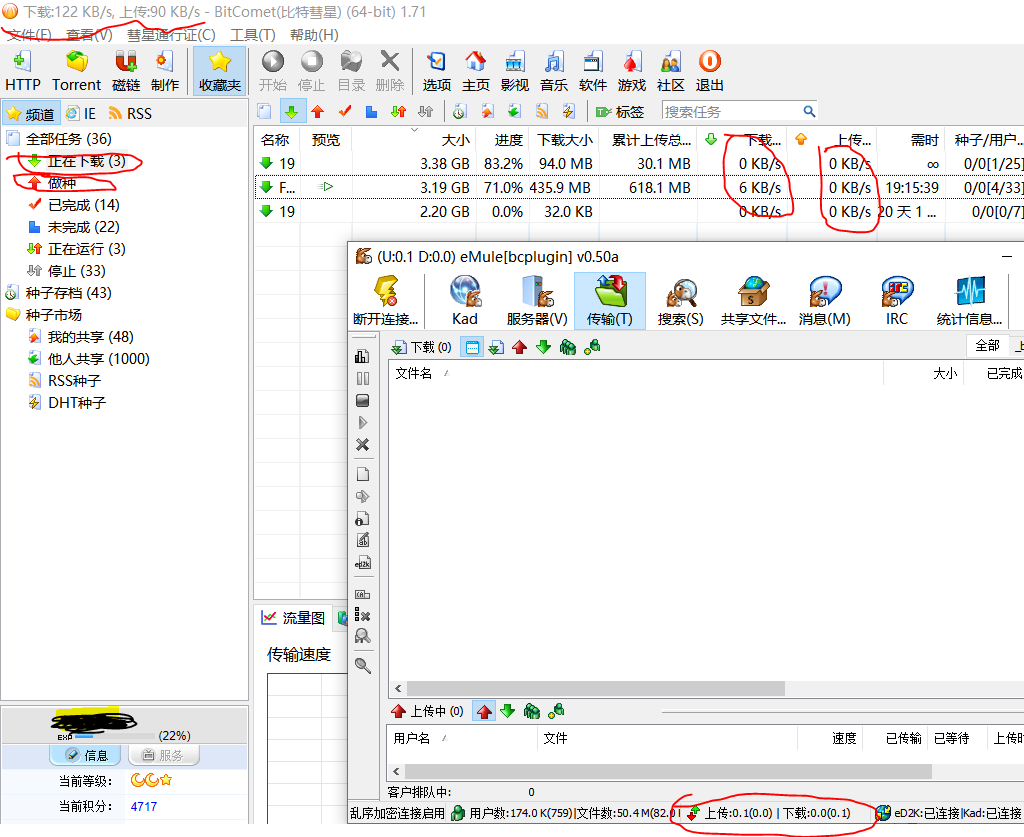Click the 信息 info button
Screen dimensions: 1024x837
point(86,755)
